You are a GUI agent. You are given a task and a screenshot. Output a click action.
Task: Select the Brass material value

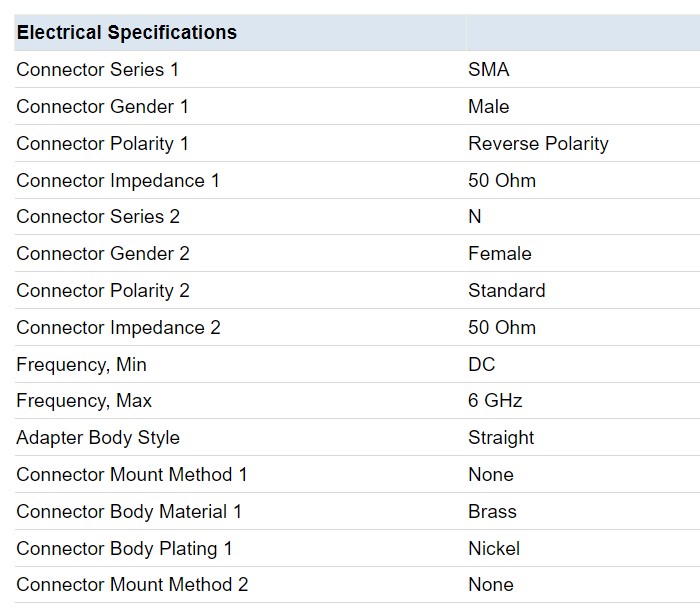[x=492, y=512]
